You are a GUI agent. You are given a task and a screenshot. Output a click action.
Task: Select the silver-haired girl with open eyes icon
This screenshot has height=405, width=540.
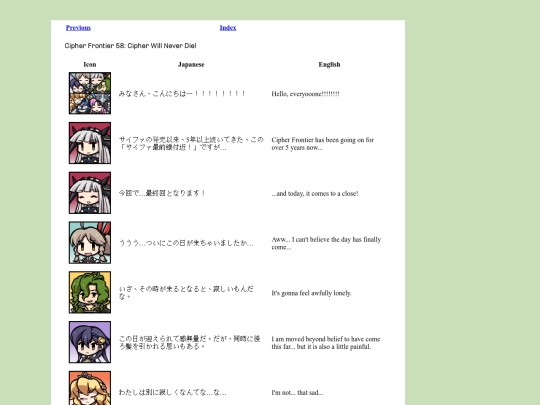click(90, 143)
